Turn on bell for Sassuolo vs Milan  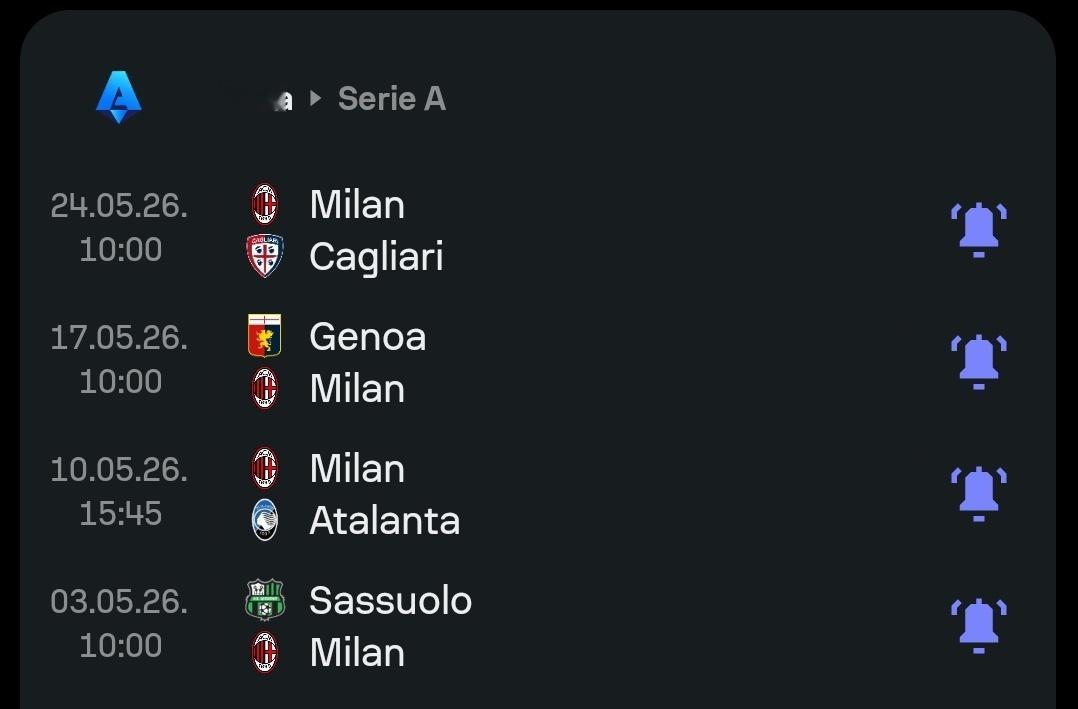978,625
